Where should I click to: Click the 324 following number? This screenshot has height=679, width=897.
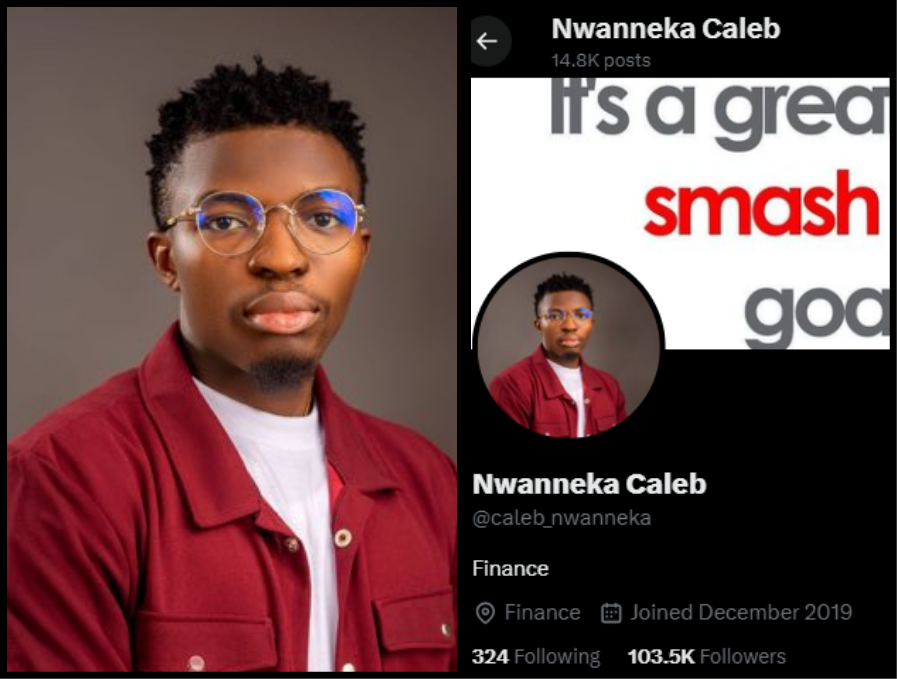[x=490, y=656]
